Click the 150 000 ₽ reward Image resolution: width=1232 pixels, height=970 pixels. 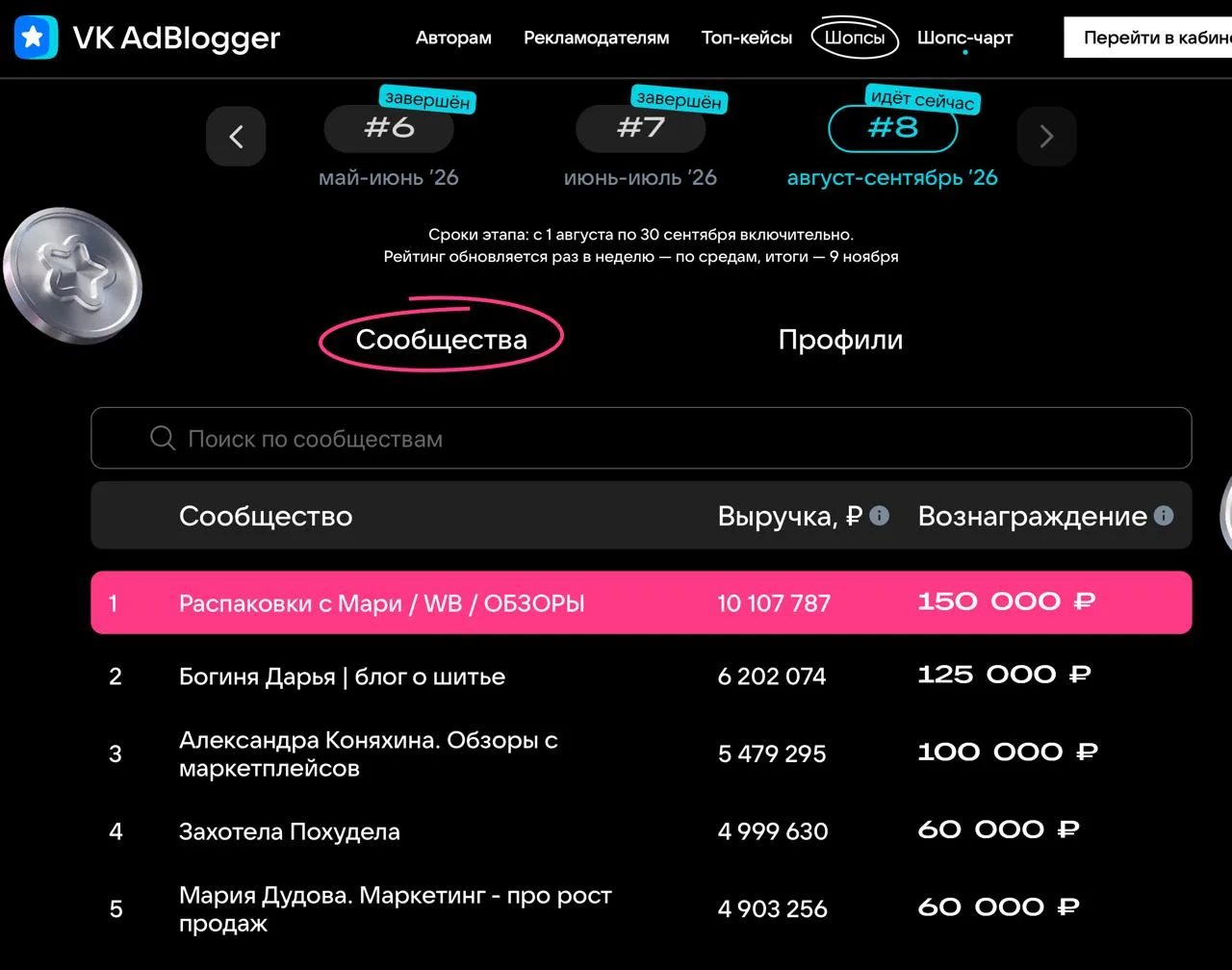point(1006,602)
